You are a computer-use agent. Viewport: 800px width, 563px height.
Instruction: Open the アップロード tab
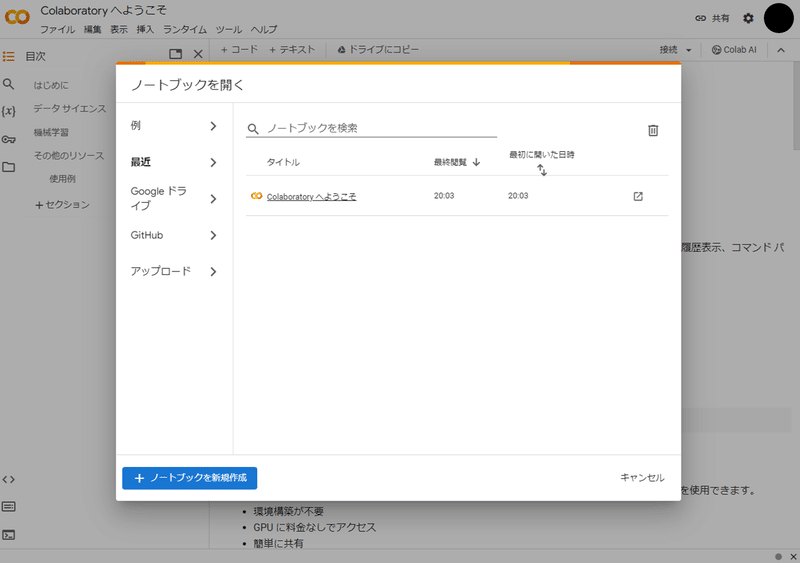(x=174, y=272)
